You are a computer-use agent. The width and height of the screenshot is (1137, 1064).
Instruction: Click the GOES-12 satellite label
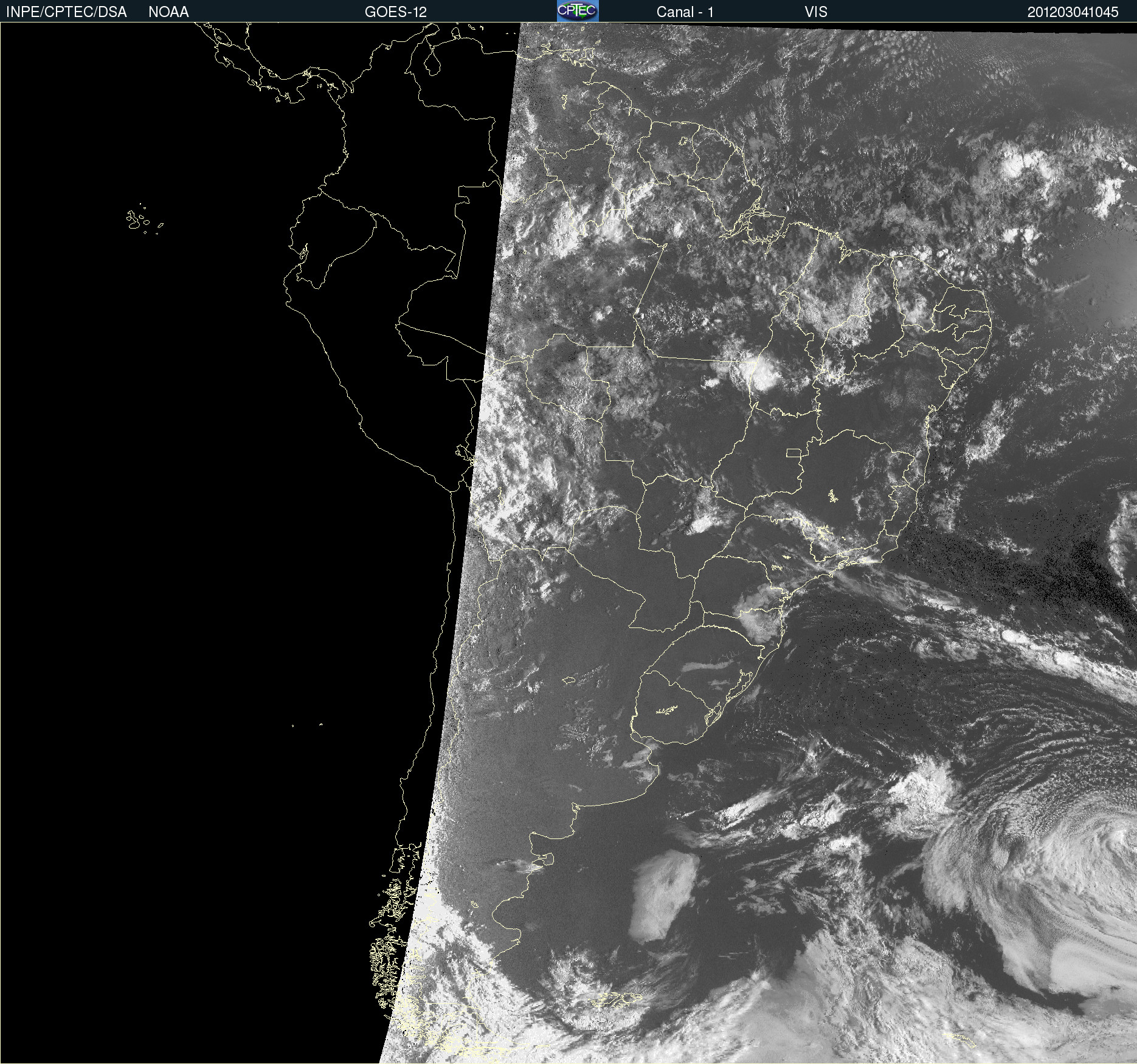396,12
